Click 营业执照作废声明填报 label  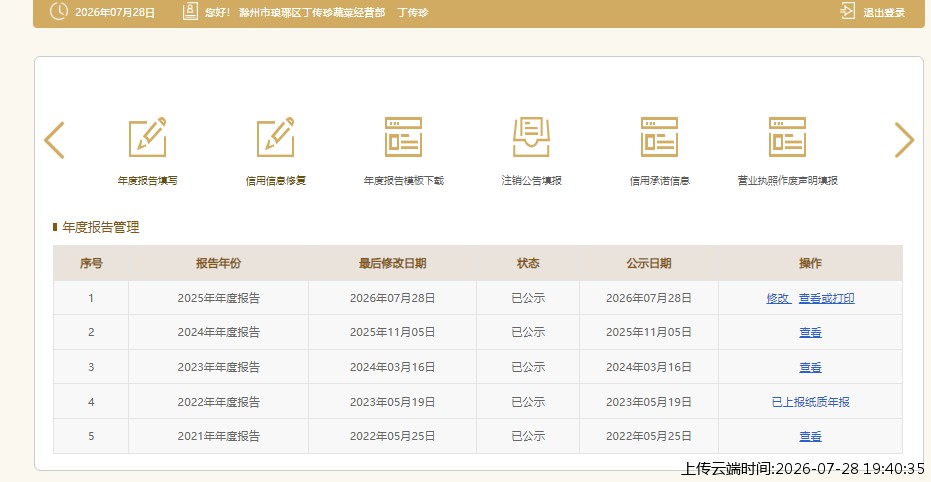pos(787,181)
